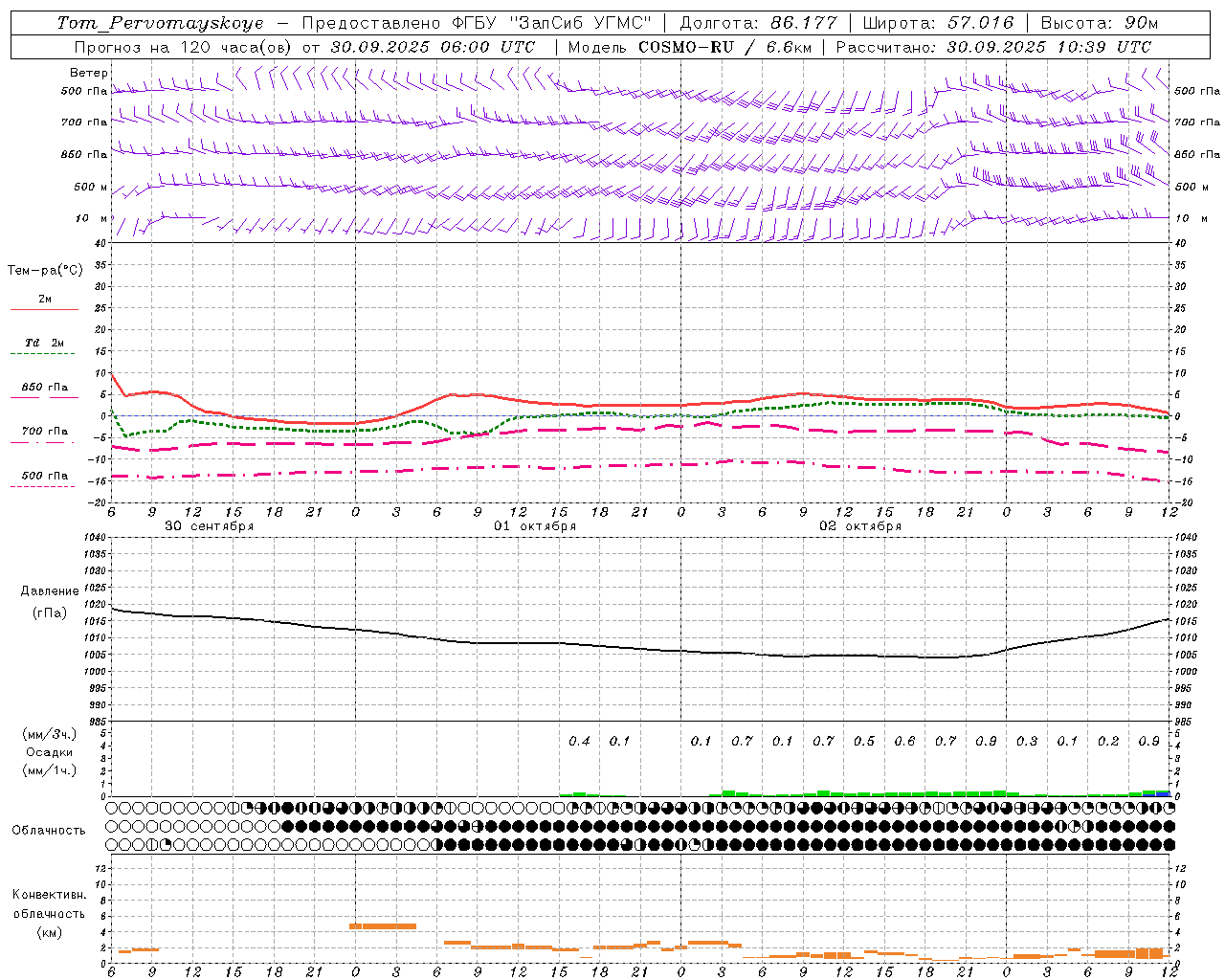Click the (мм/3ч.) units label
Viewport: 1225px width, 980px height.
50,735
